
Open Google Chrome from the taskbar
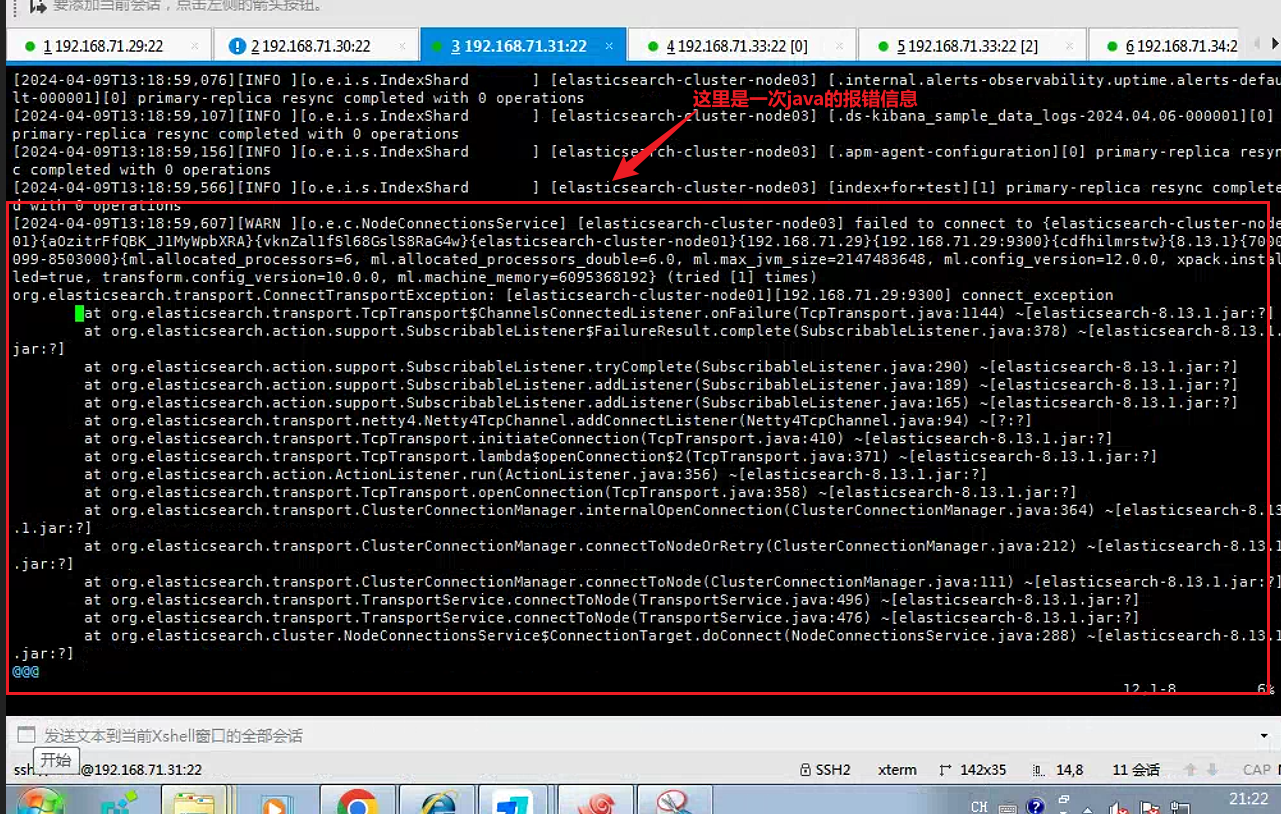(357, 800)
